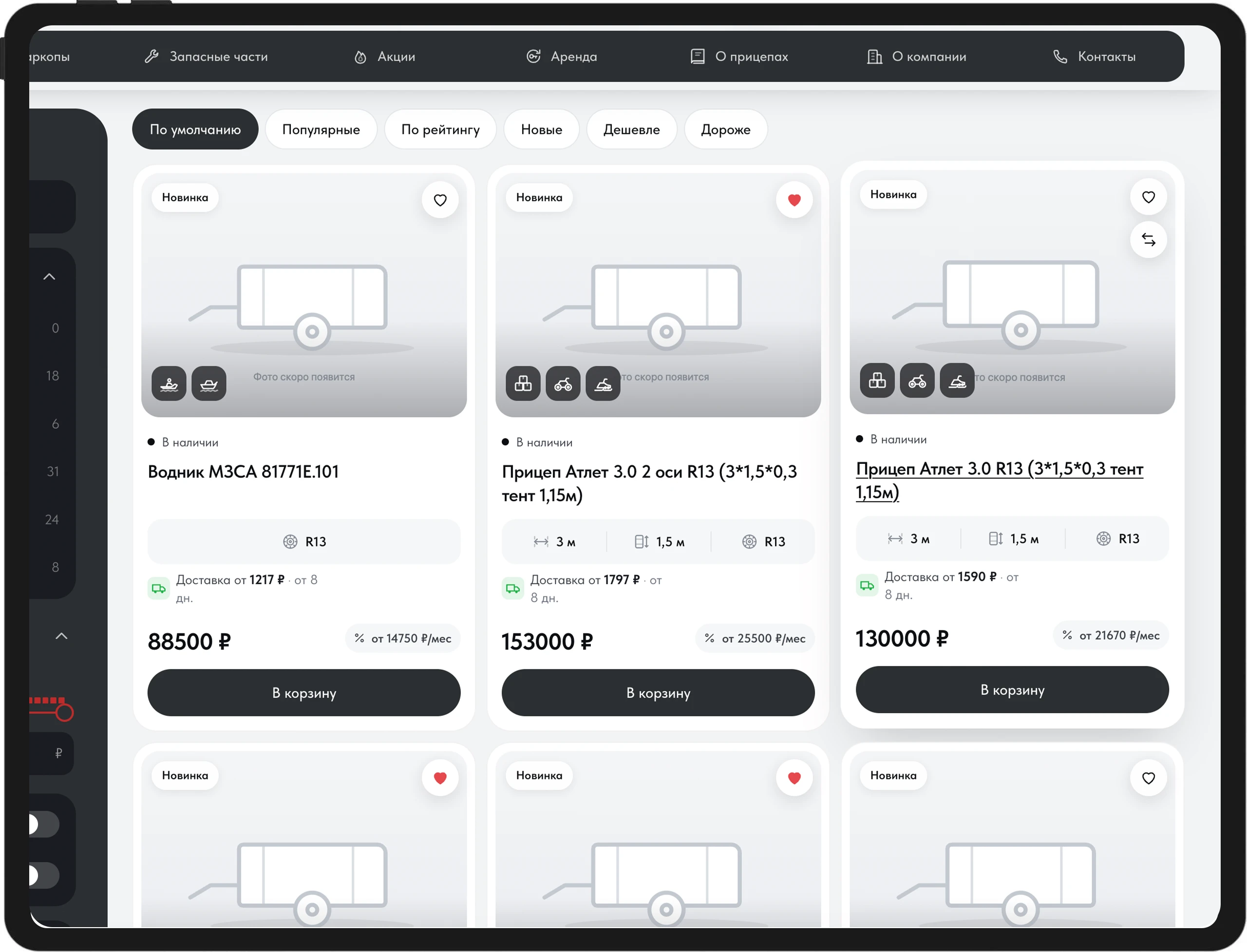Screen dimensions: 1247x952
Task: Sort by По умолчанию
Action: 195,129
